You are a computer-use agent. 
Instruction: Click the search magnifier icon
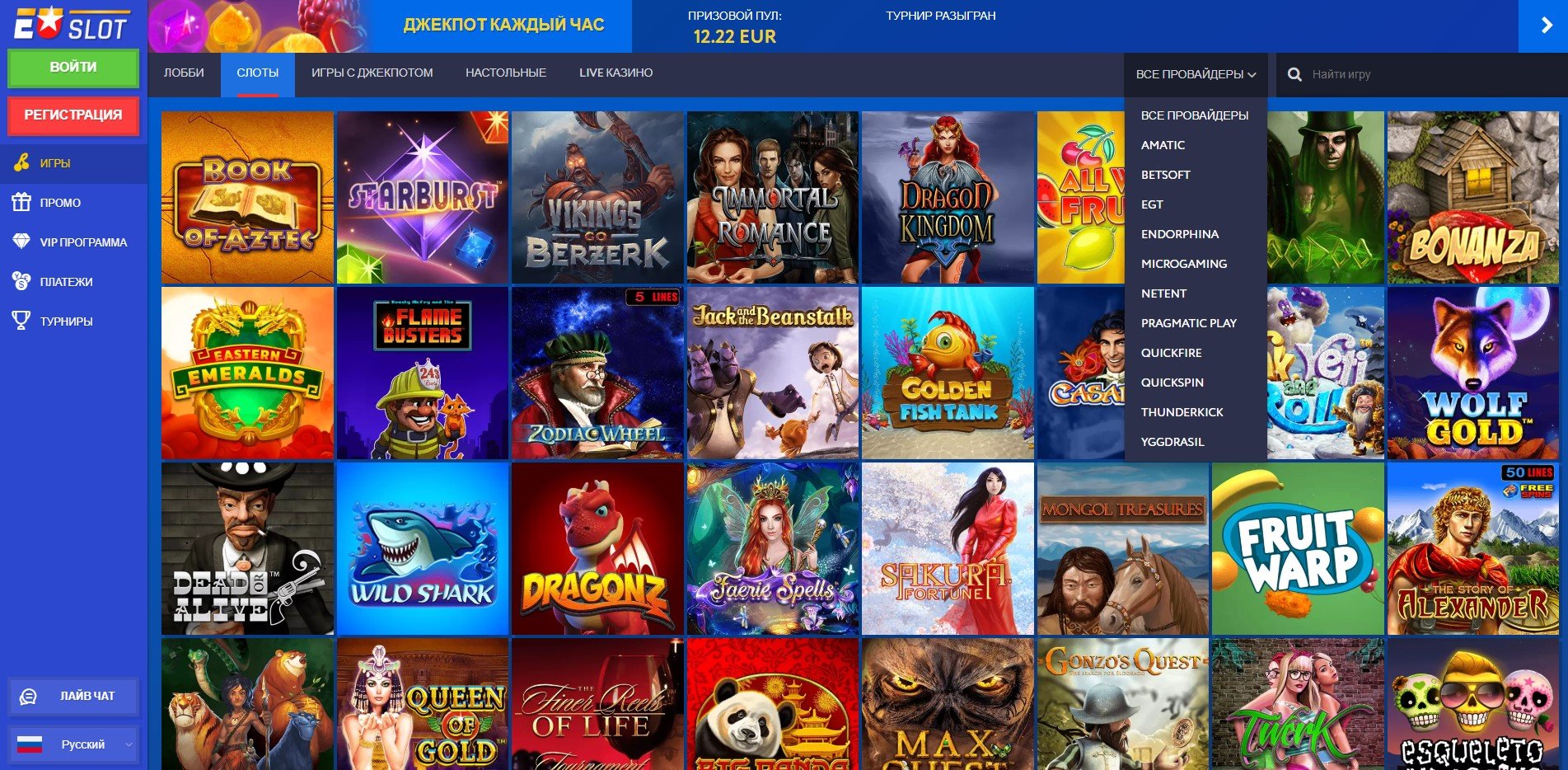click(x=1294, y=74)
